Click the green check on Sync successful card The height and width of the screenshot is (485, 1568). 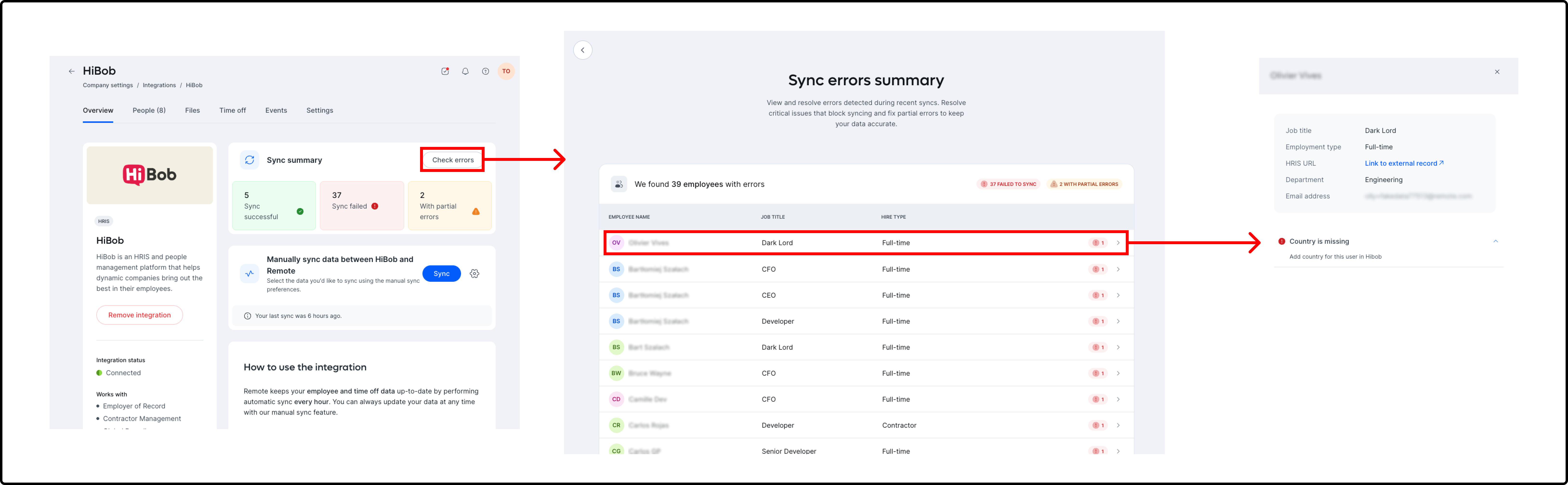300,211
